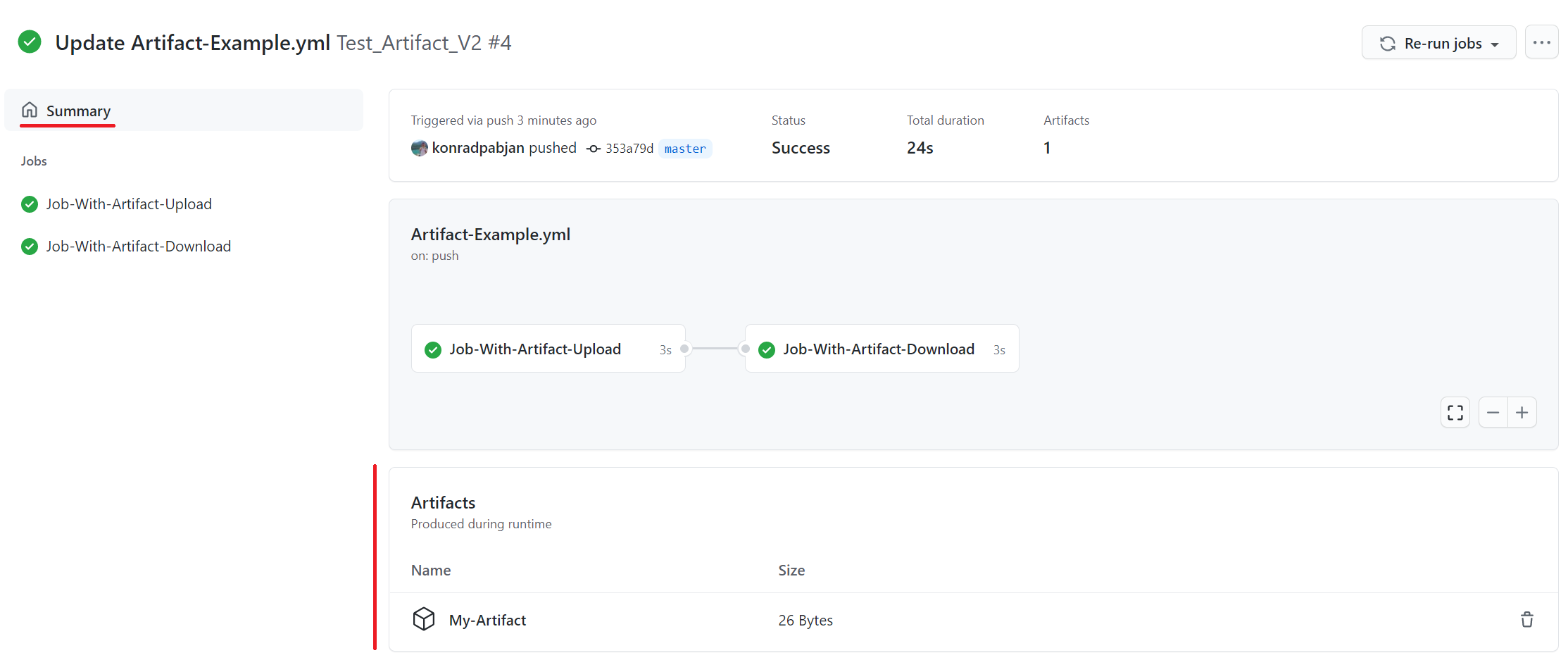Screen dimensions: 1568x660
Task: Zoom out the workflow graph
Action: 1493,412
